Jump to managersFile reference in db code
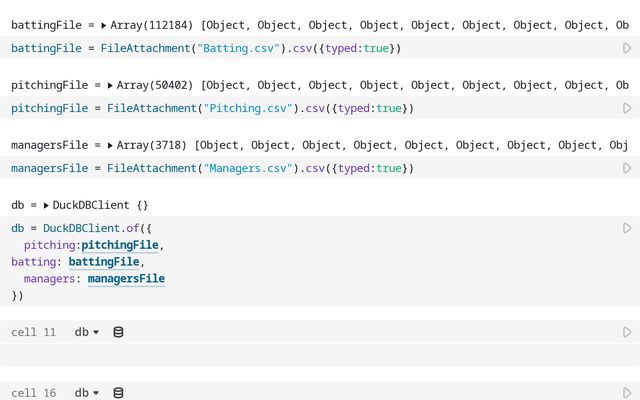 [126, 279]
